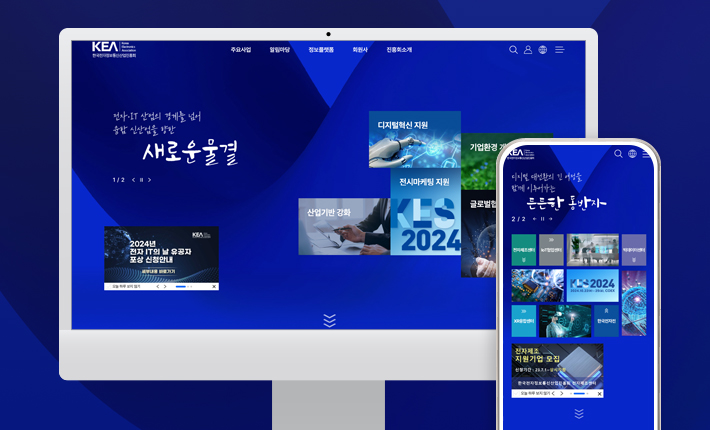This screenshot has height=430, width=710.
Task: Pause the desktop hero slideshow
Action: click(x=141, y=180)
